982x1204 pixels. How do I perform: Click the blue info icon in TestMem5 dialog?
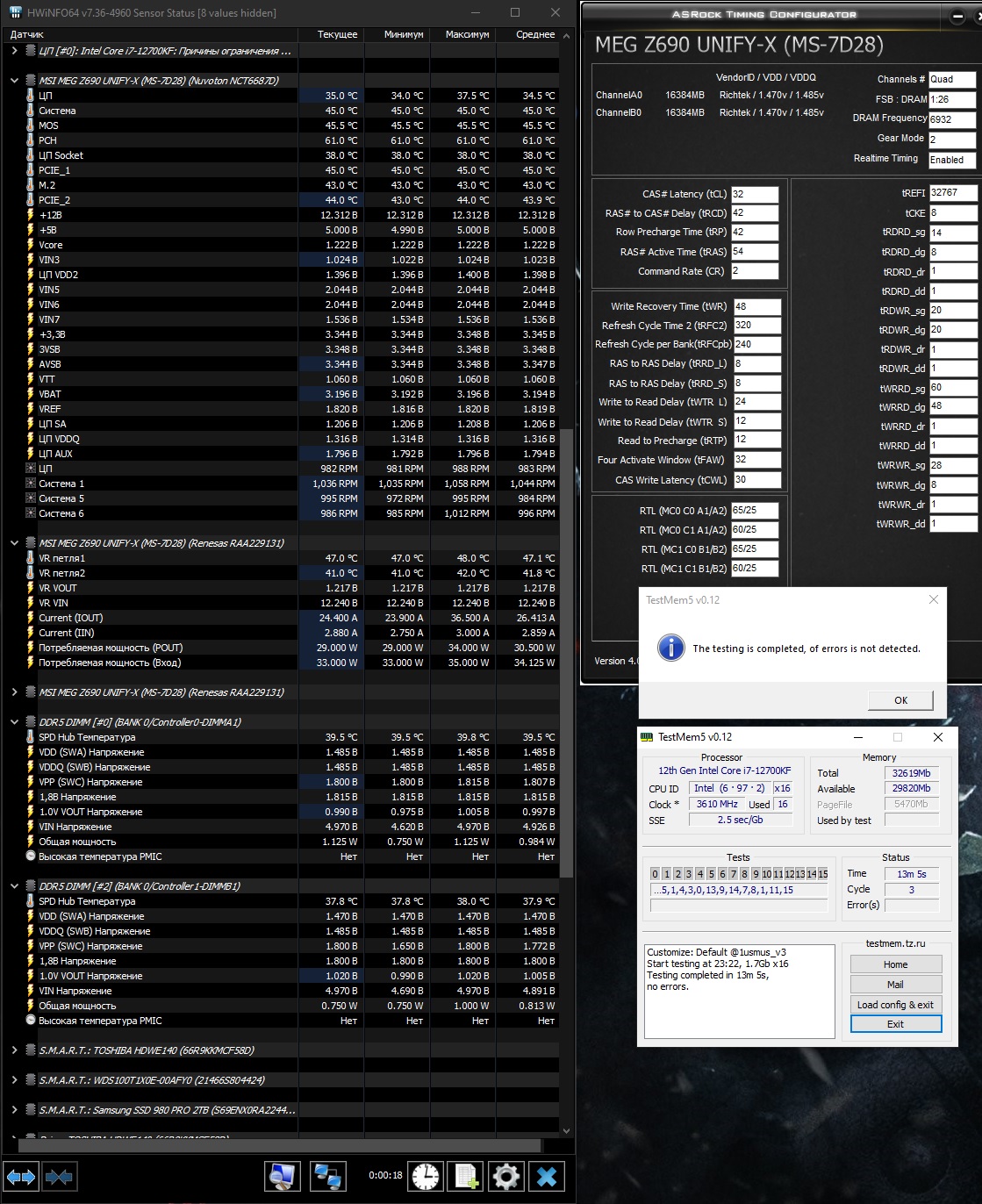(x=671, y=648)
